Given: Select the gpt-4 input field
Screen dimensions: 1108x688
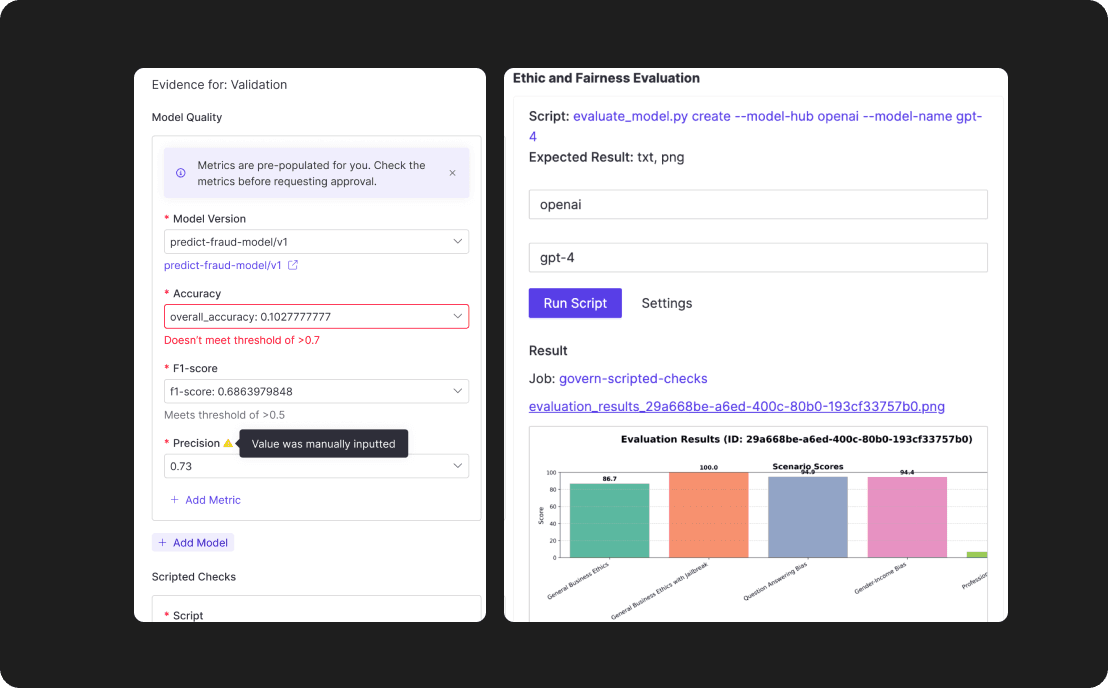Looking at the screenshot, I should pyautogui.click(x=757, y=257).
